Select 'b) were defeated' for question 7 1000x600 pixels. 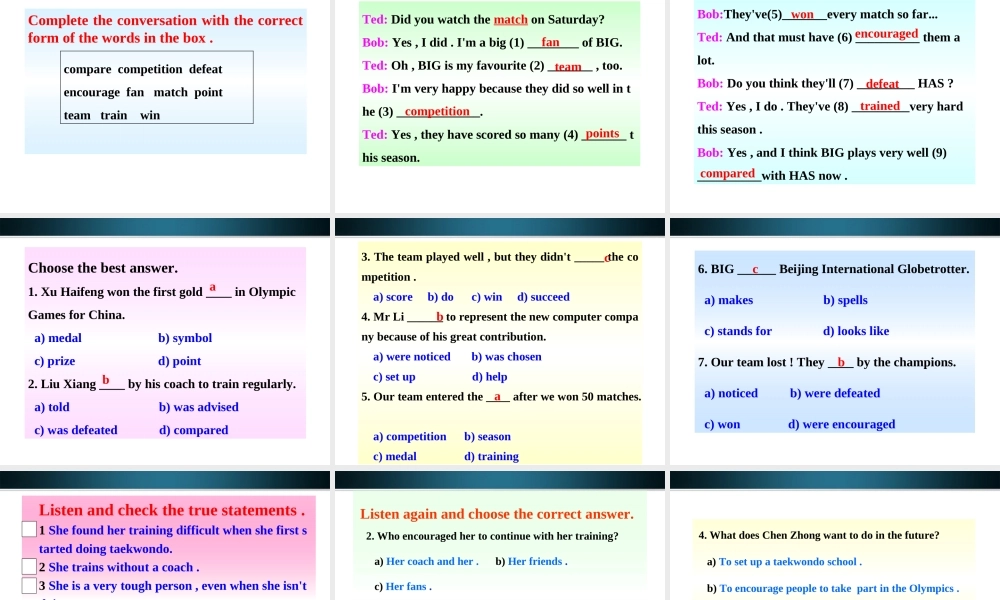pyautogui.click(x=834, y=393)
